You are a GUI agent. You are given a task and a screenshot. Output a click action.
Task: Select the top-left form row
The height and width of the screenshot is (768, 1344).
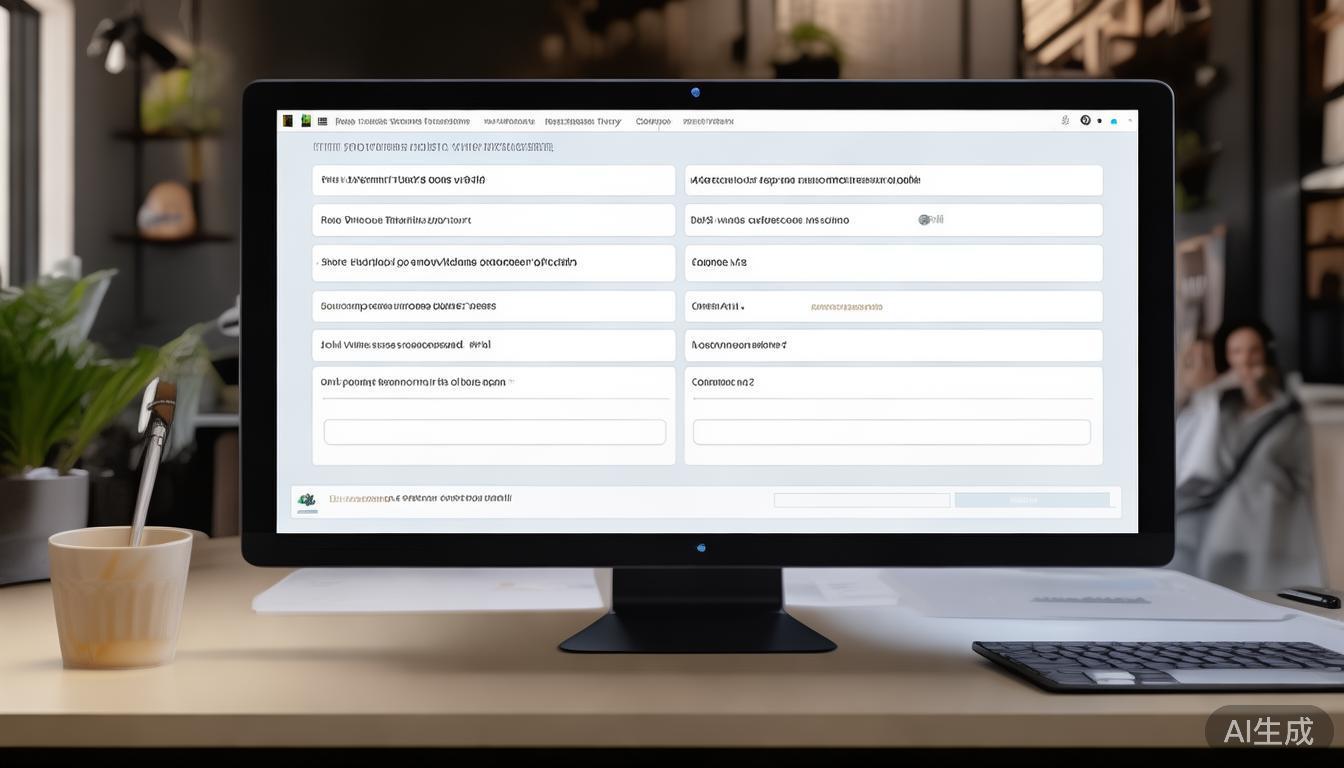pyautogui.click(x=493, y=181)
